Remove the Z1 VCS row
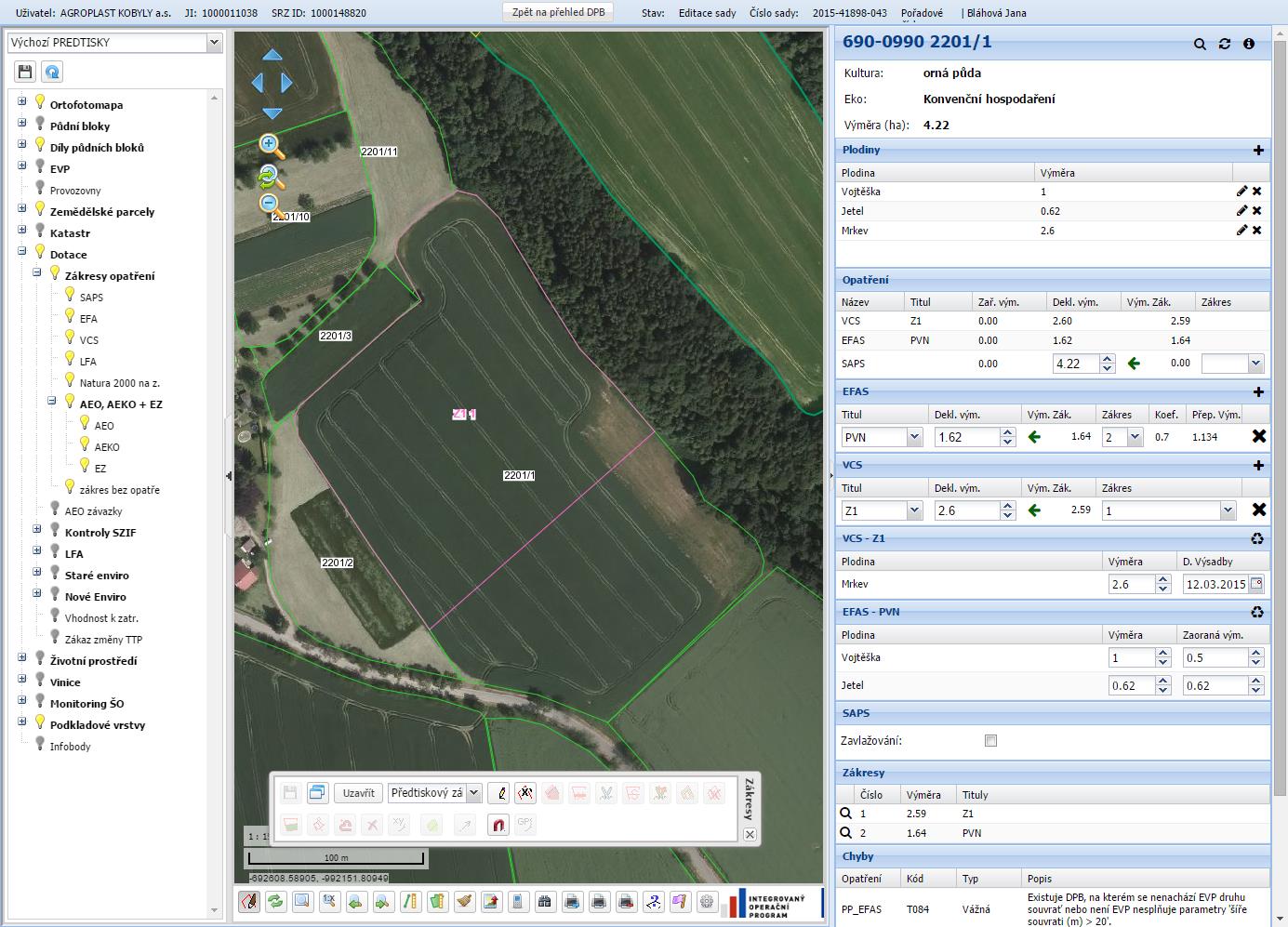Screen dimensions: 1288x927 point(1259,510)
